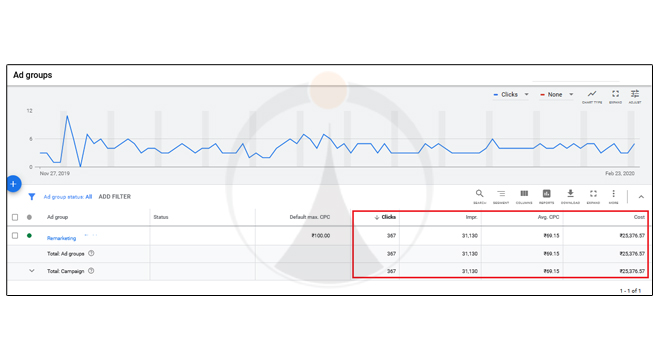658x360 pixels.
Task: Click the 1 - 1 of 1 pagination text
Action: [x=630, y=291]
